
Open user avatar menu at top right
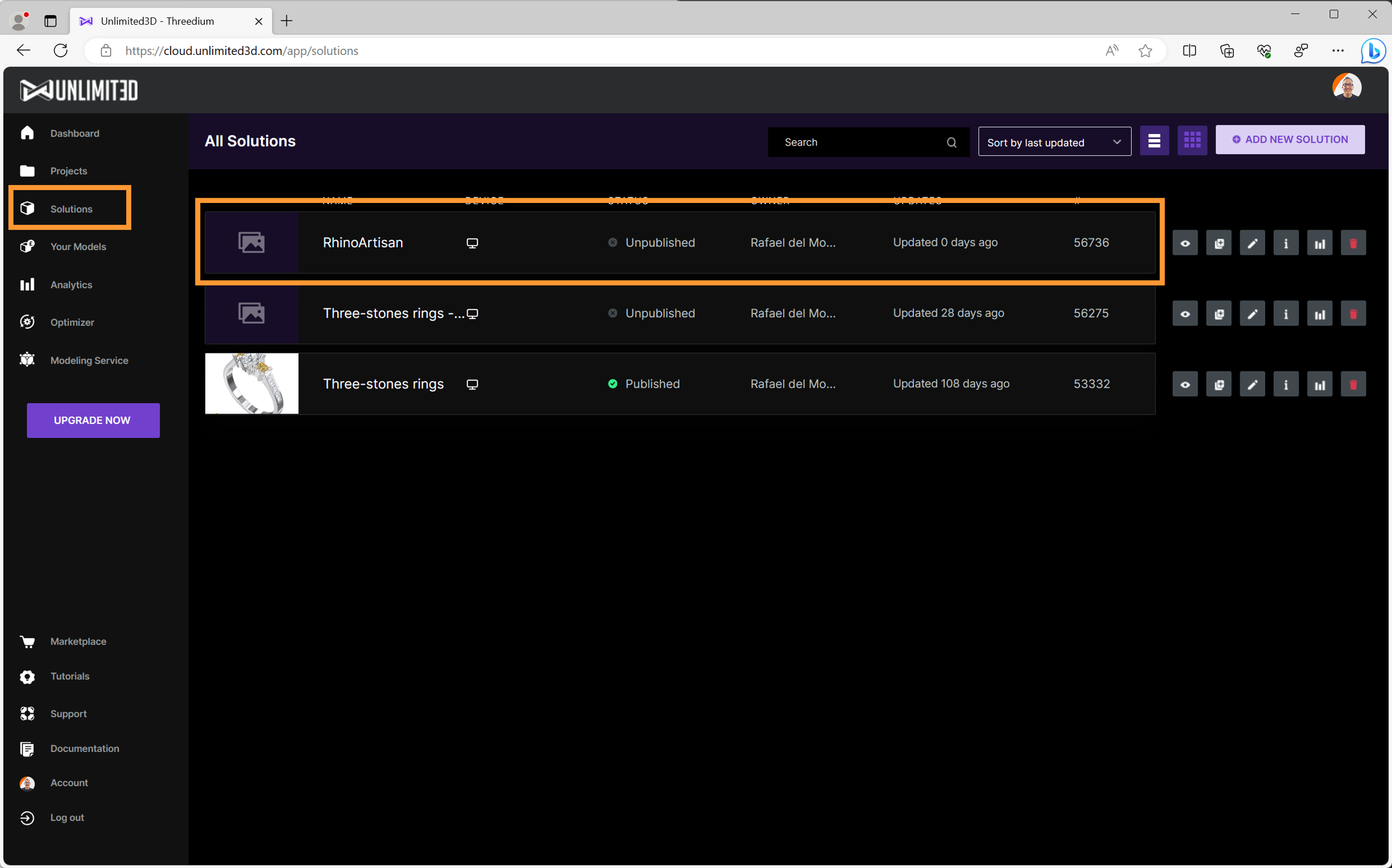(1346, 88)
